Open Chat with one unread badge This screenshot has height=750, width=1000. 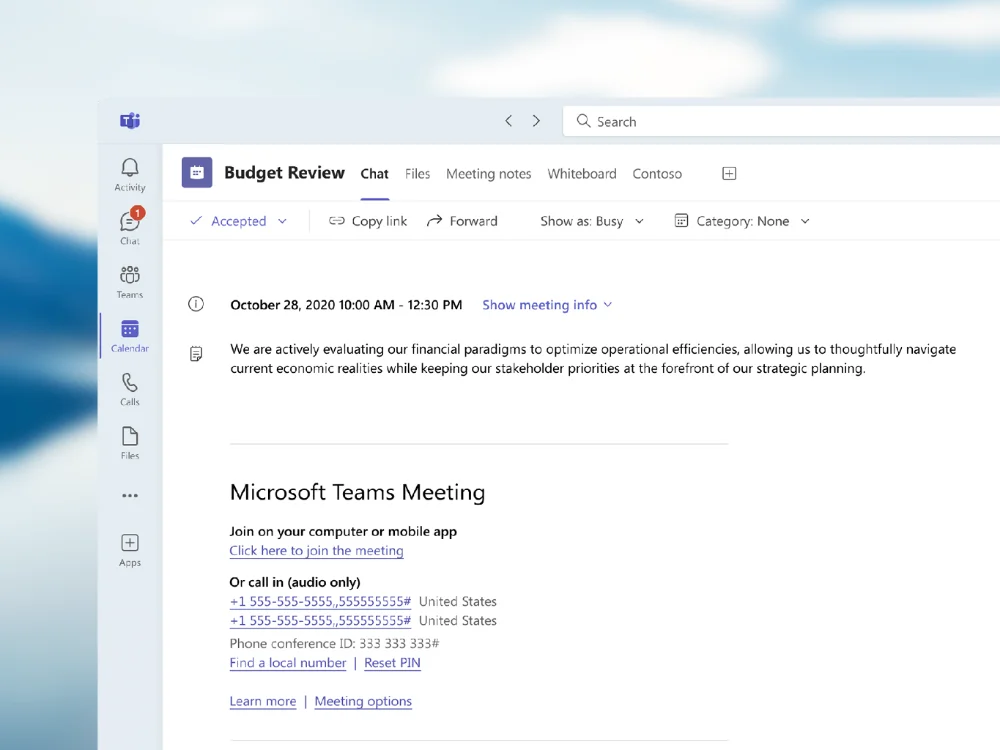129,226
